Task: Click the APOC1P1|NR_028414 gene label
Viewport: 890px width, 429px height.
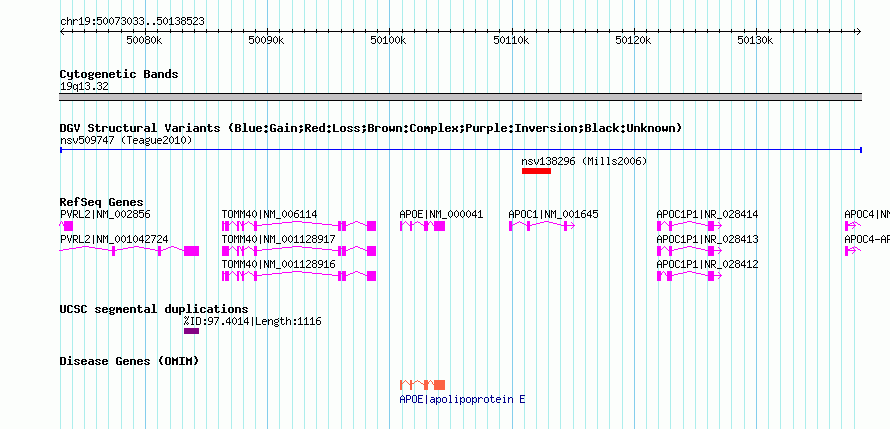Action: point(707,214)
